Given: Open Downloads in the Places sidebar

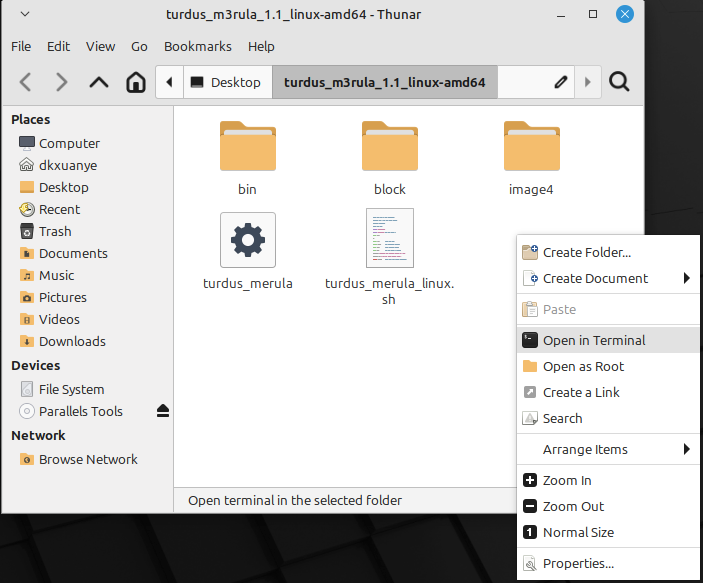Looking at the screenshot, I should [x=71, y=341].
